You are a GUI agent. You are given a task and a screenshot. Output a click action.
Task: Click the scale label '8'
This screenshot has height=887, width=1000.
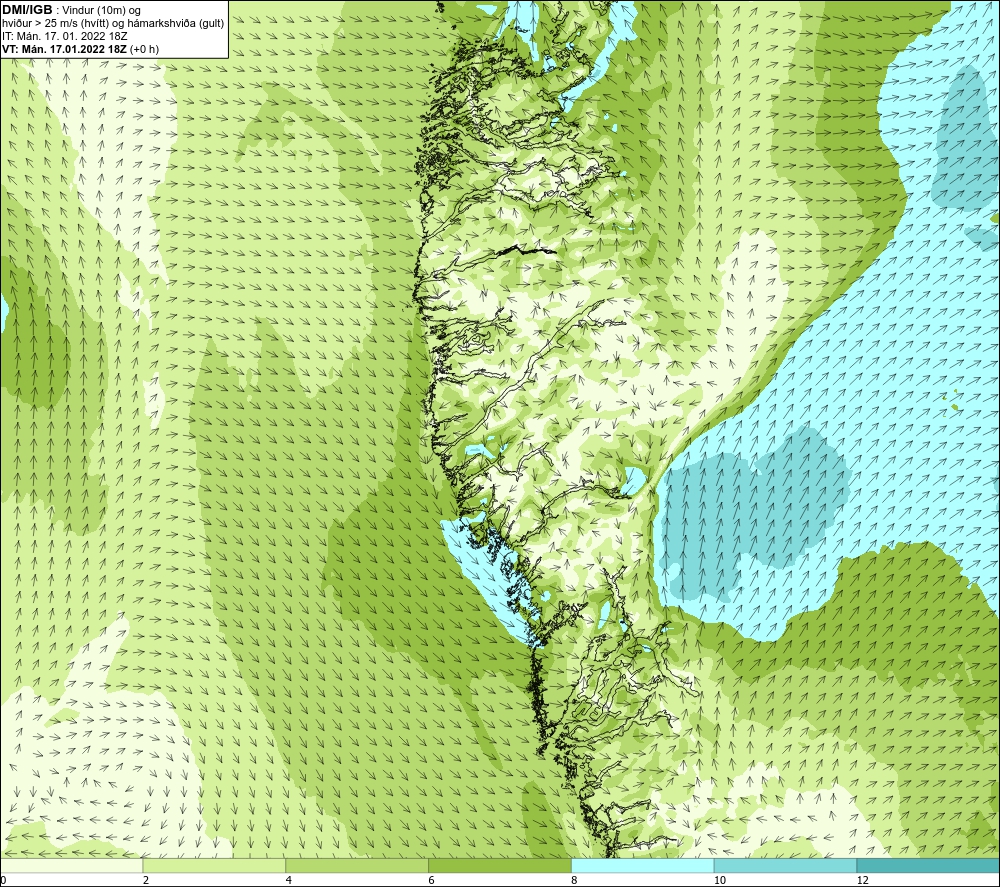click(575, 881)
